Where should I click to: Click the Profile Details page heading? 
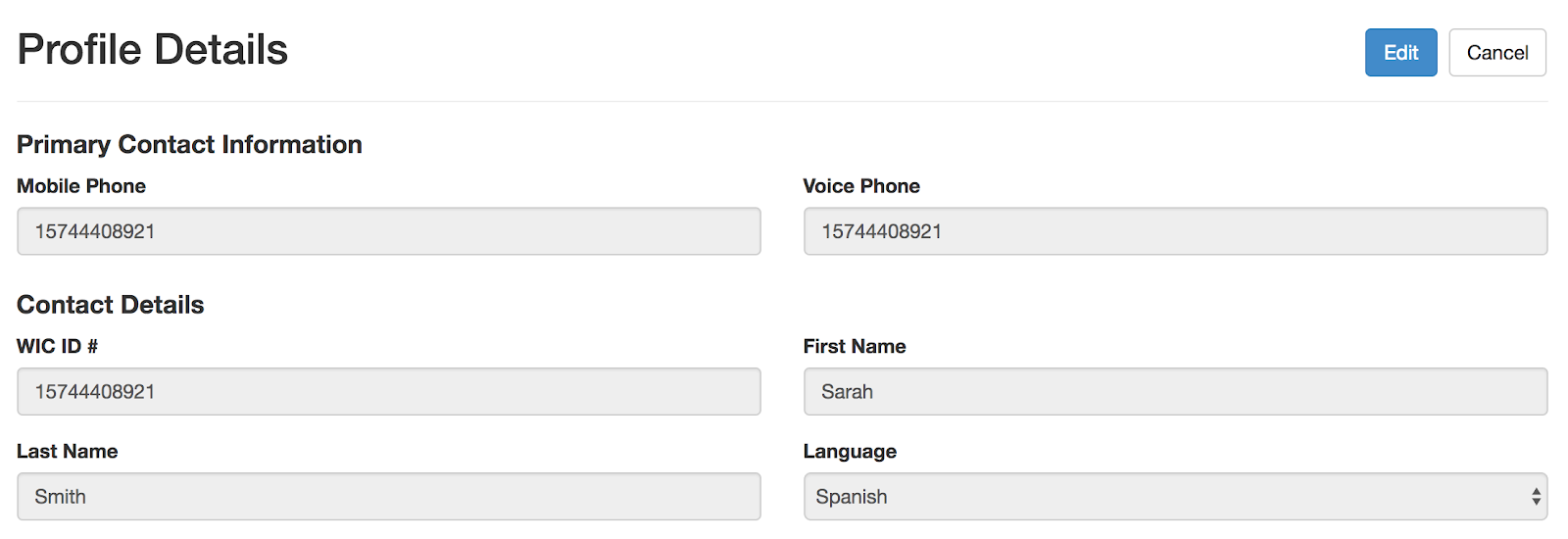click(153, 50)
